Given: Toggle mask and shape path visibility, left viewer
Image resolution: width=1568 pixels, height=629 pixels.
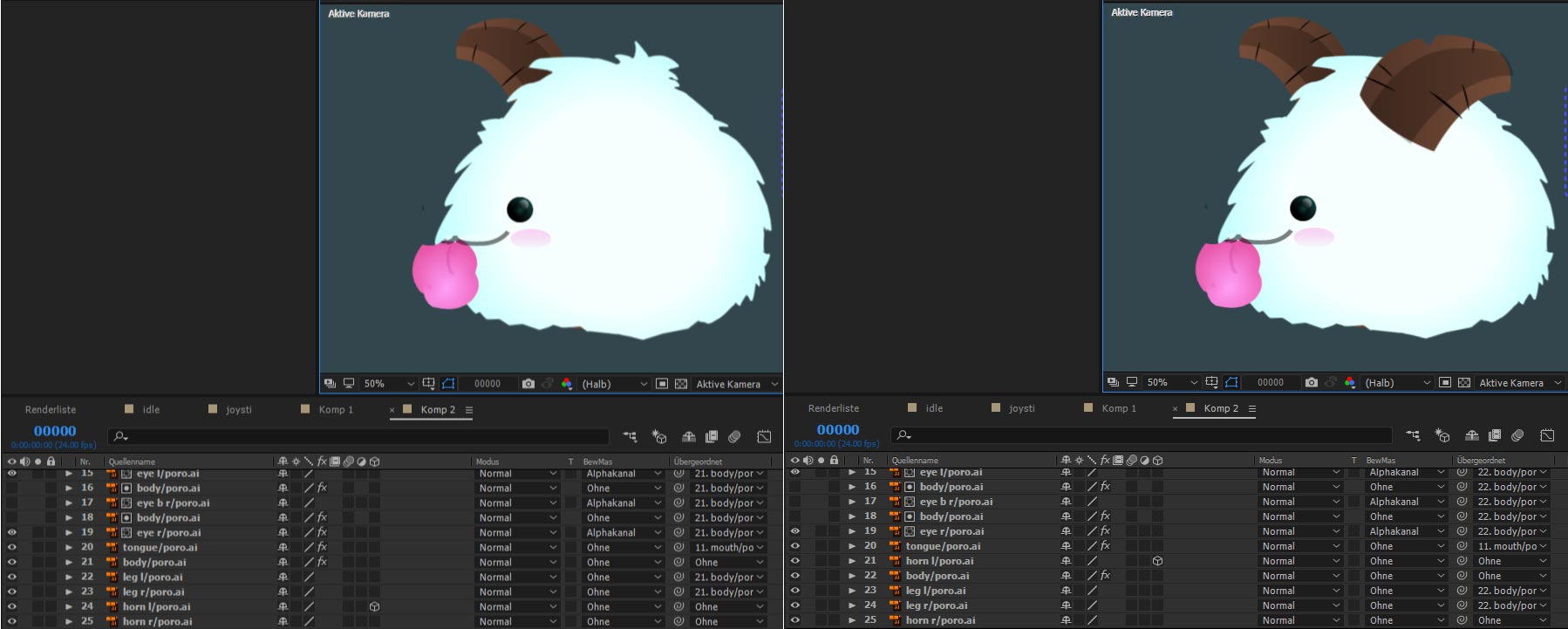Looking at the screenshot, I should (448, 384).
